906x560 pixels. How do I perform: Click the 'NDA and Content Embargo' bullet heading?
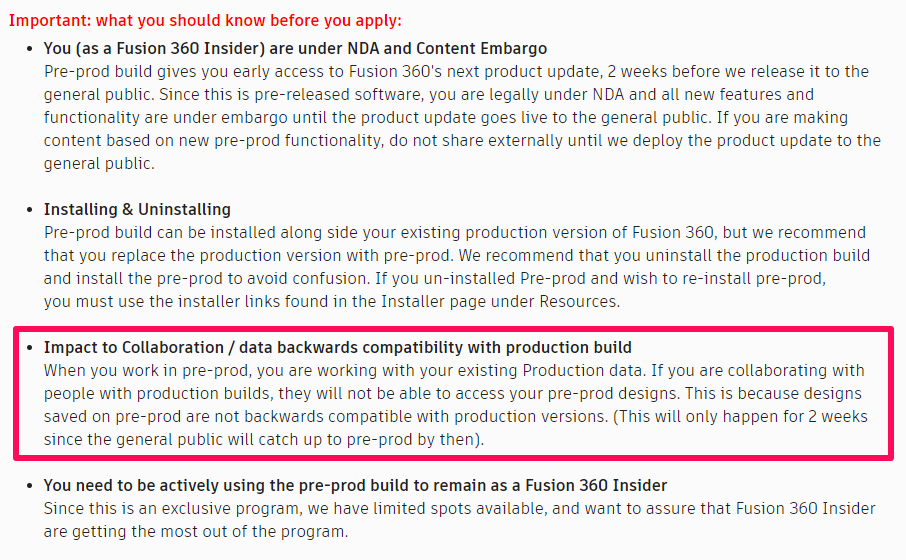(x=295, y=48)
